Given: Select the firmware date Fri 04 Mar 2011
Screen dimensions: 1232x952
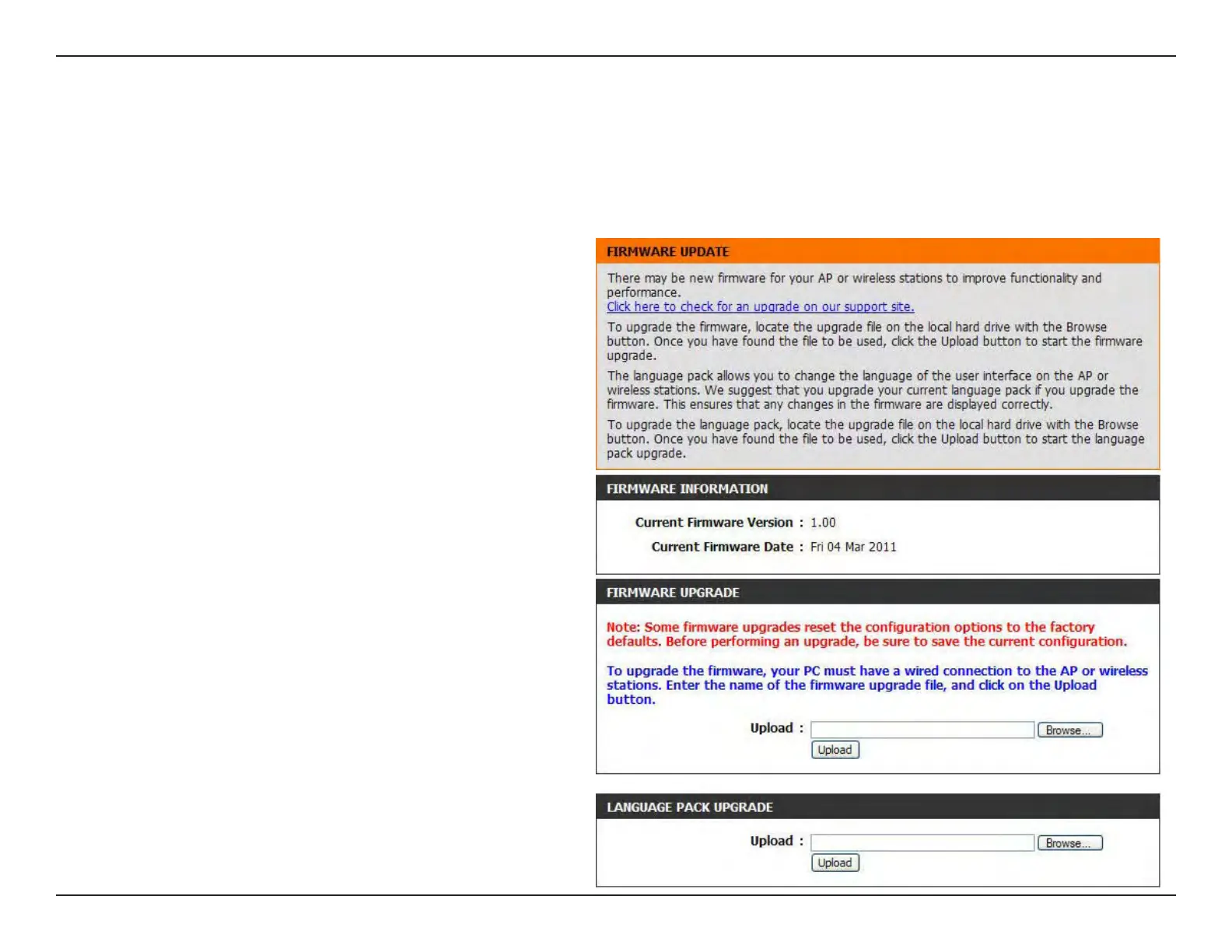Looking at the screenshot, I should point(853,547).
